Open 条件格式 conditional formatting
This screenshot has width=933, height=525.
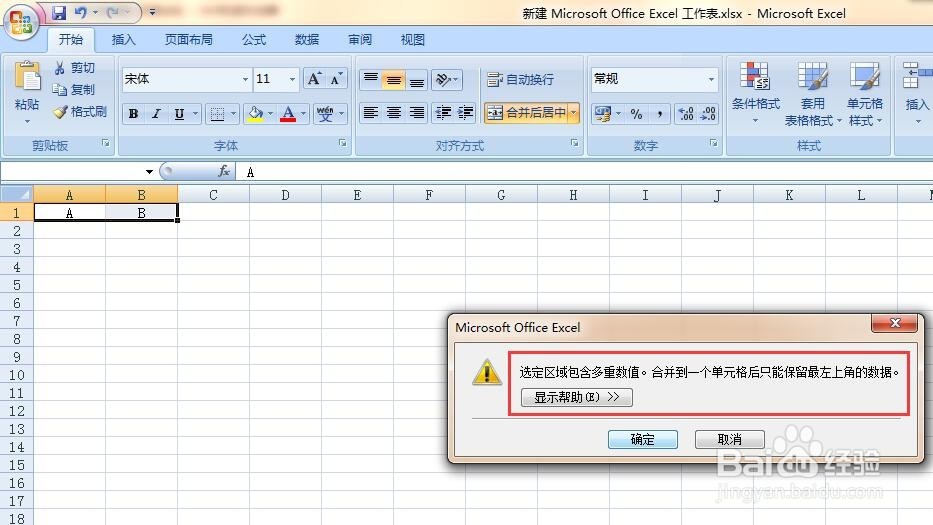755,93
